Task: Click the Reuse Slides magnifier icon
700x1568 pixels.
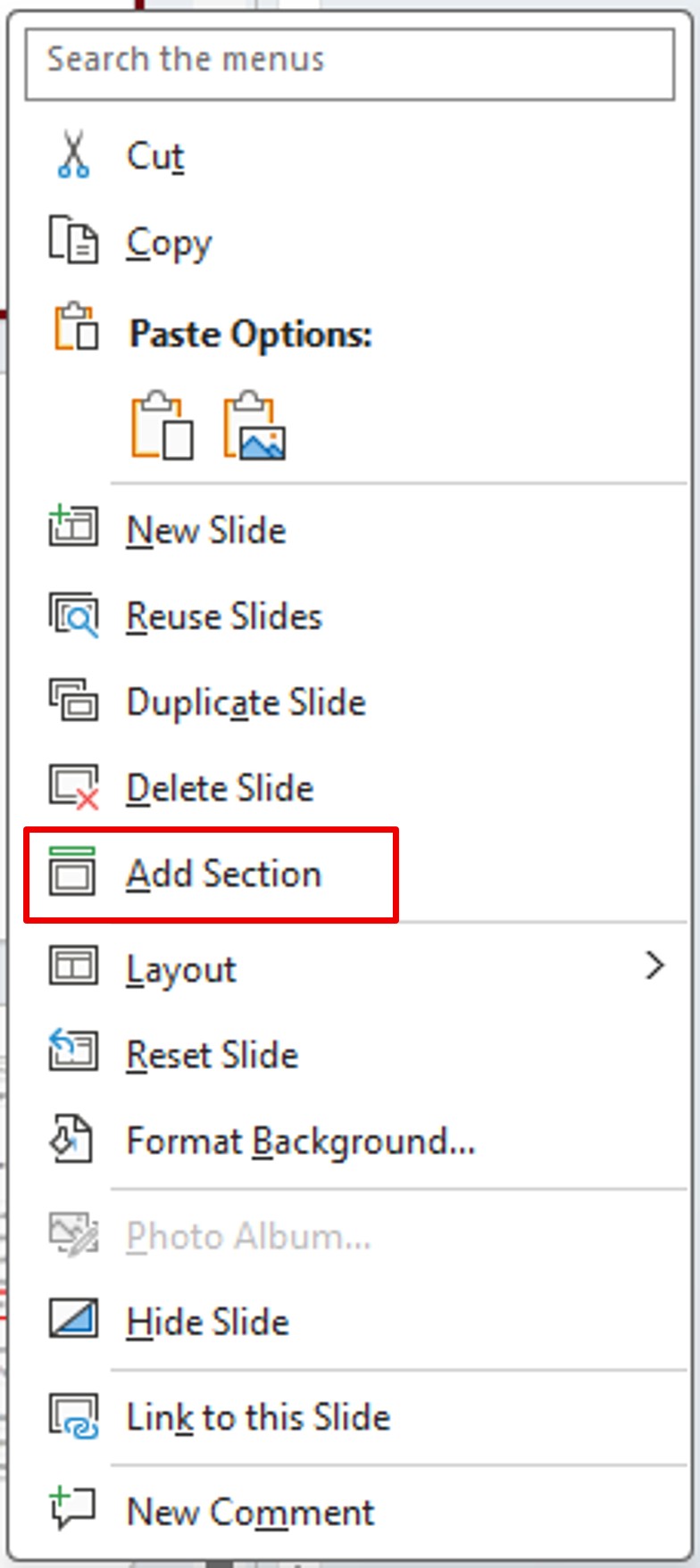Action: 73,615
